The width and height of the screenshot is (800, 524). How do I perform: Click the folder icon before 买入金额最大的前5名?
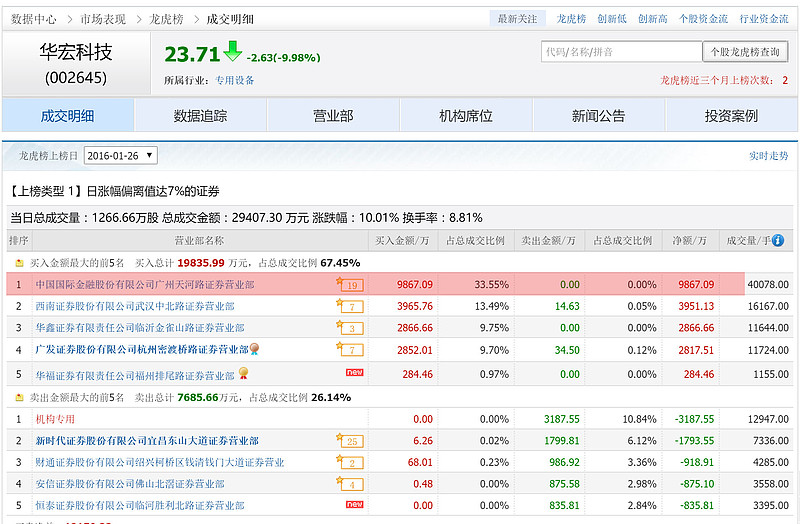[x=19, y=263]
